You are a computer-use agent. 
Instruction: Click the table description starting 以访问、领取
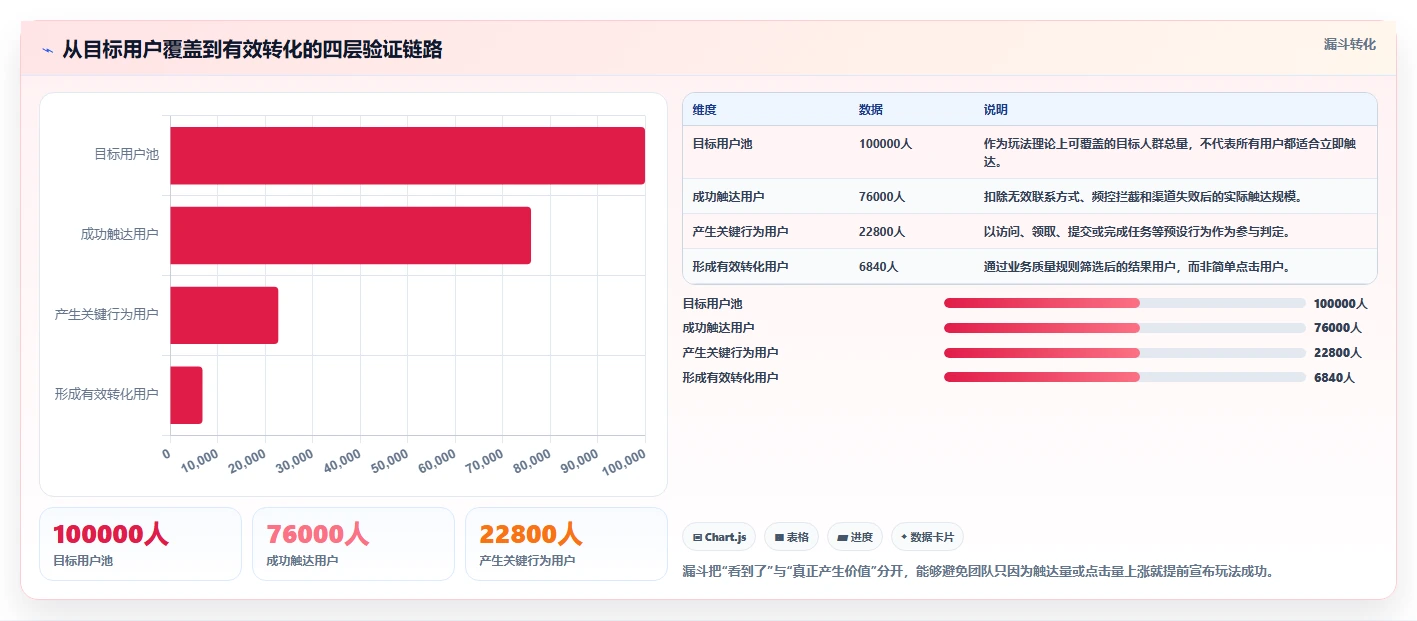[1137, 232]
